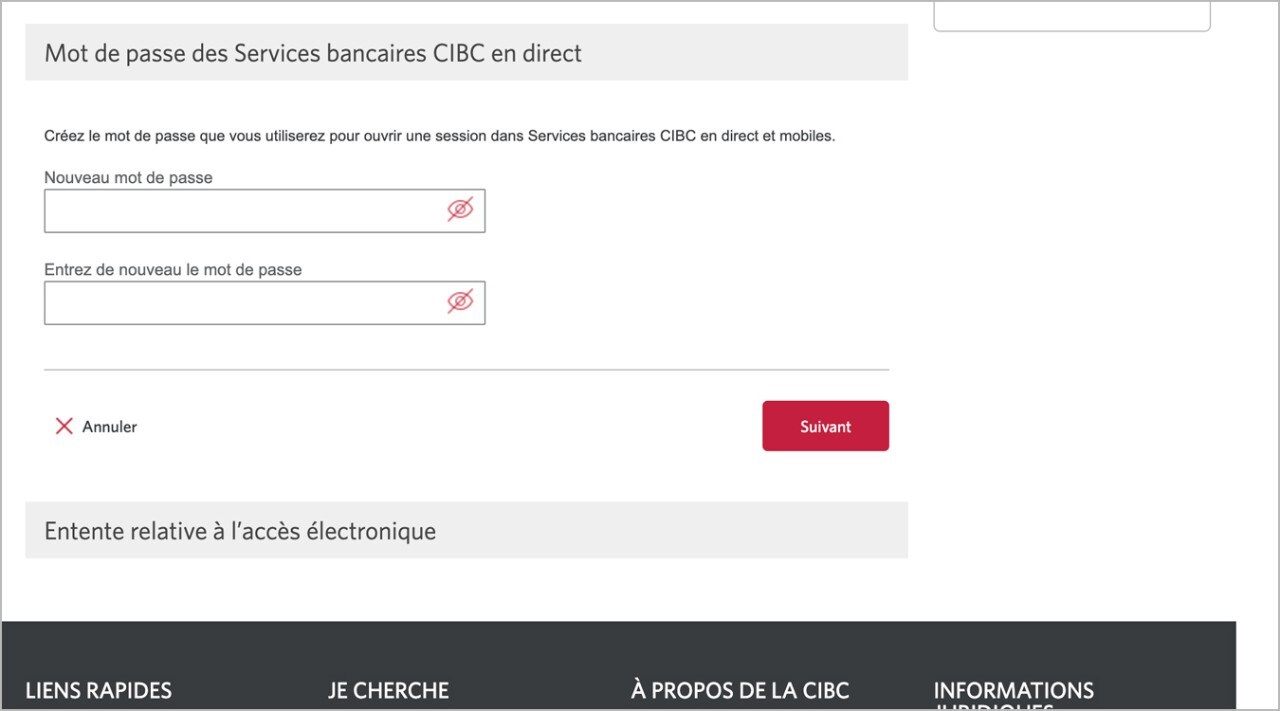Open LIENS RAPIDES footer section
Screen dimensions: 1280x711
[x=98, y=690]
